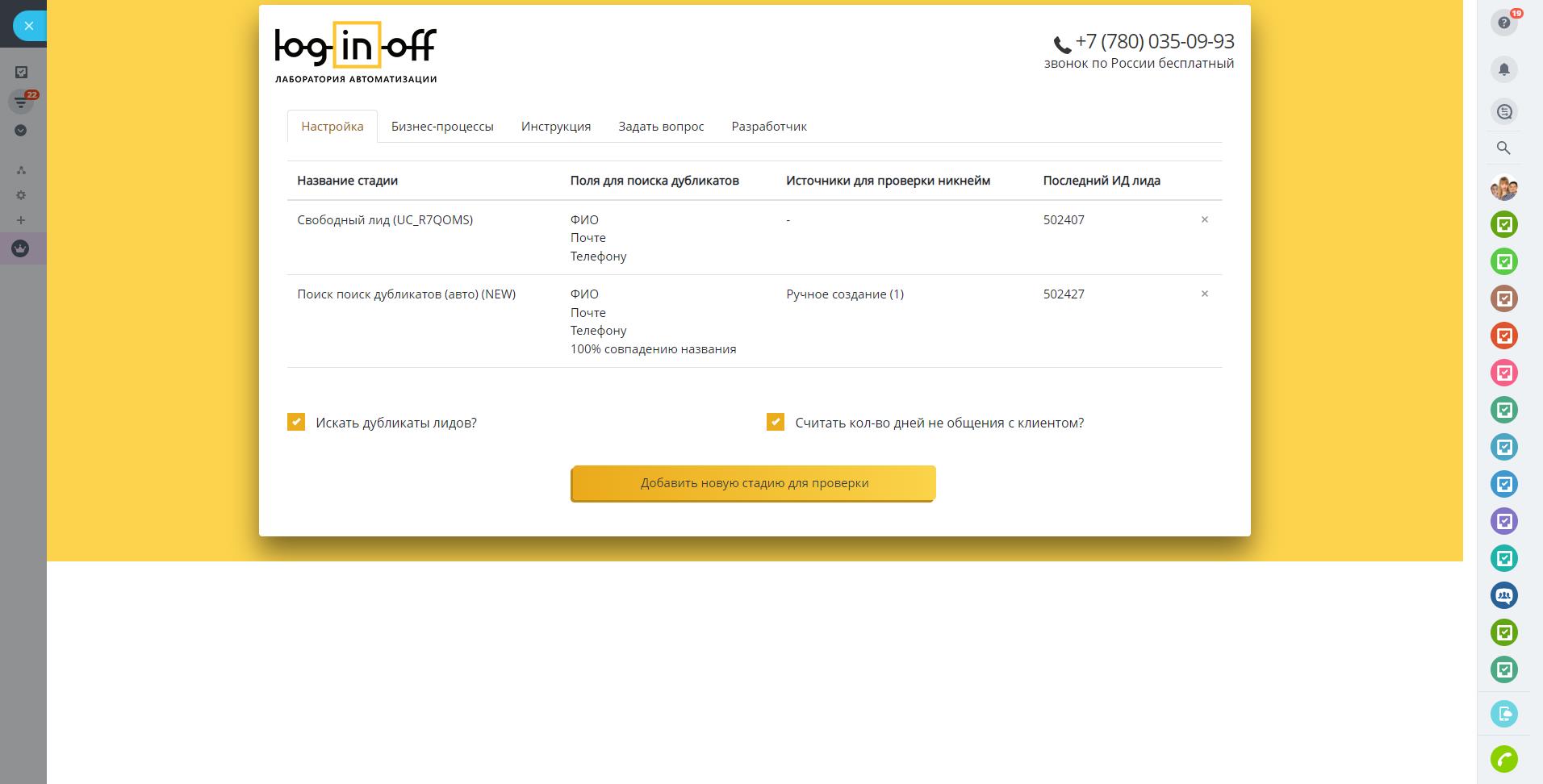Screen dimensions: 1543x784
Task: Open the pink task chat icon
Action: pyautogui.click(x=1504, y=373)
